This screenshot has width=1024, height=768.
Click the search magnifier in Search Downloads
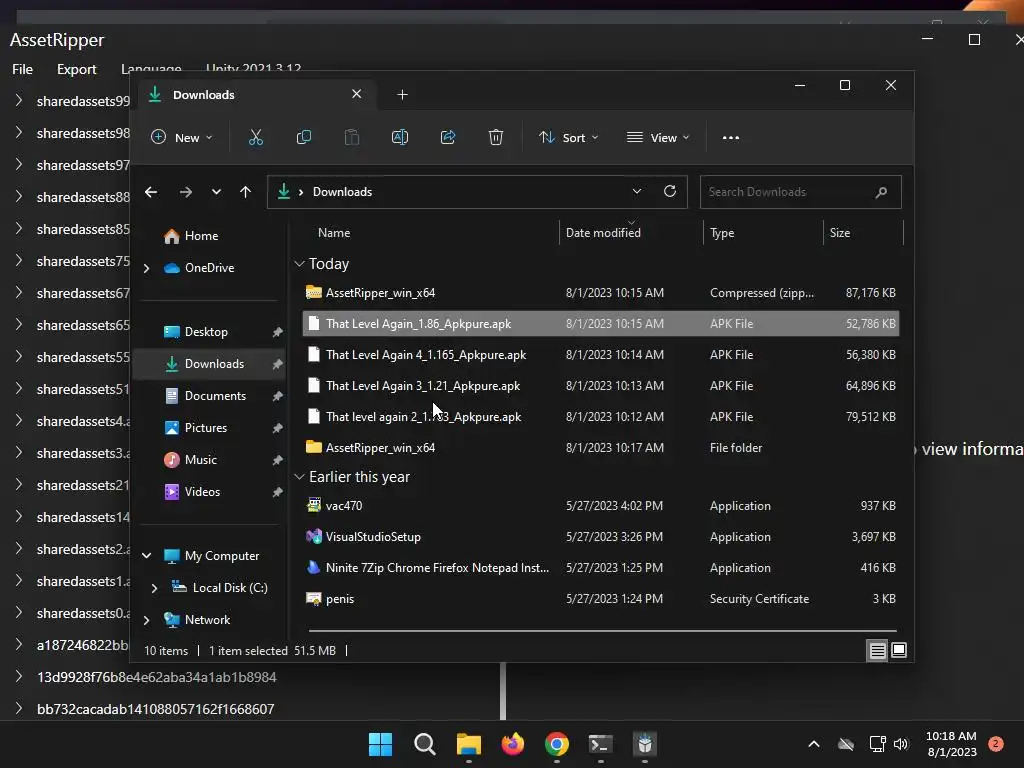(881, 192)
